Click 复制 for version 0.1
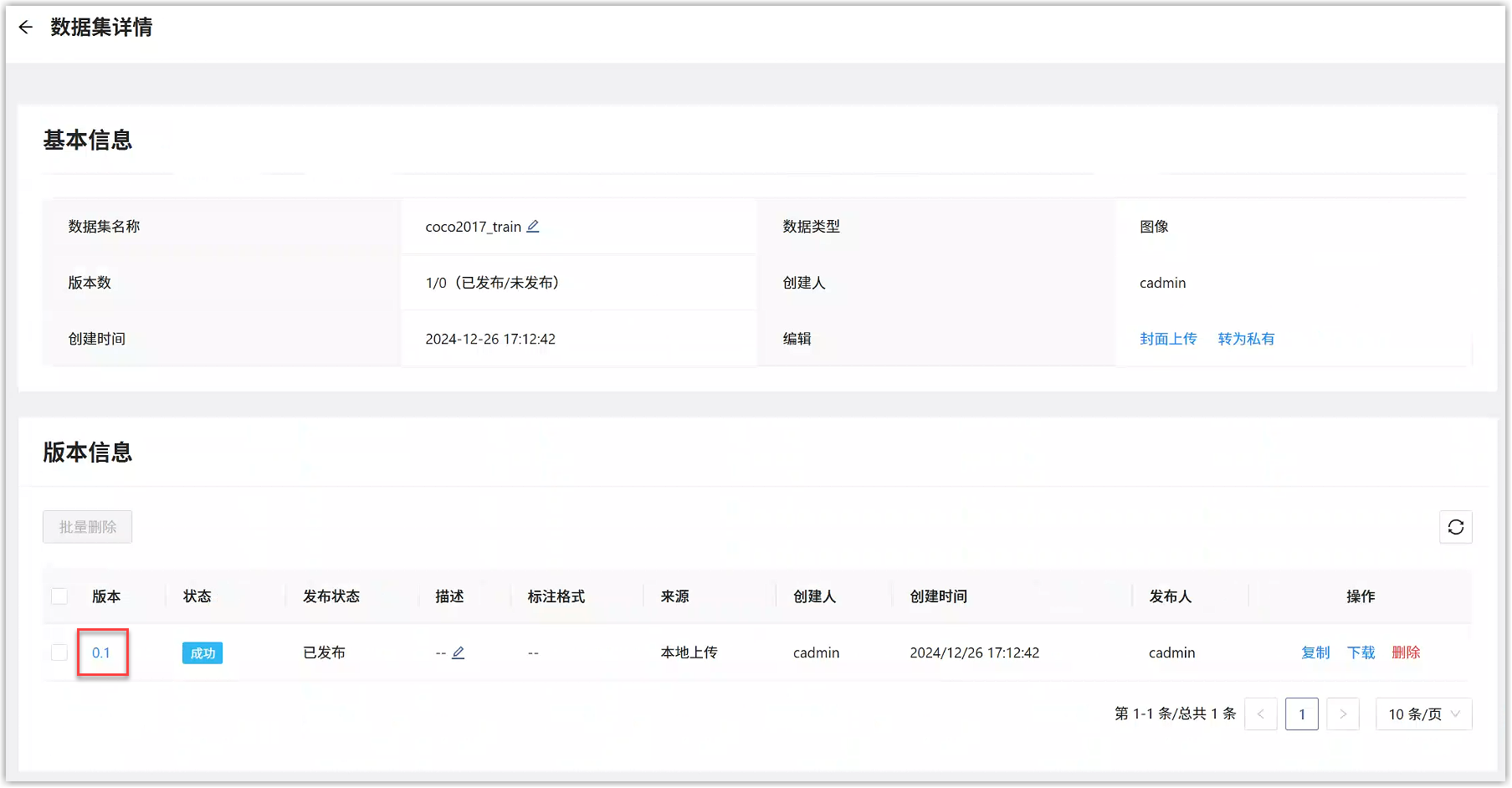This screenshot has width=1512, height=788. [1315, 652]
